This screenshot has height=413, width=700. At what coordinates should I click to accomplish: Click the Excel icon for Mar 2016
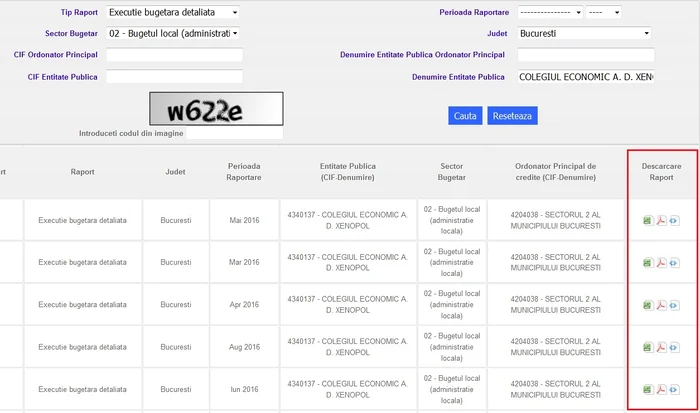coord(647,263)
